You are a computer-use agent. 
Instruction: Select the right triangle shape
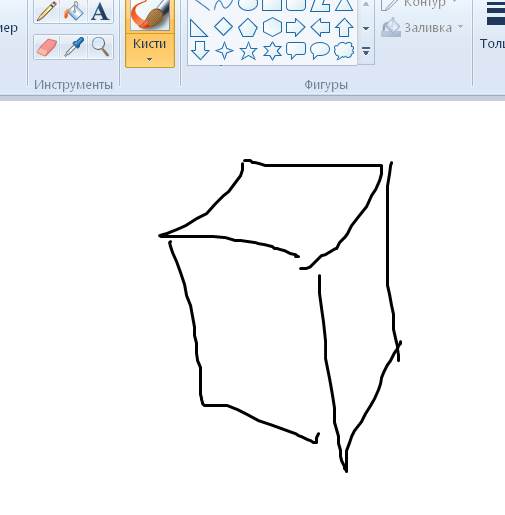coord(199,28)
